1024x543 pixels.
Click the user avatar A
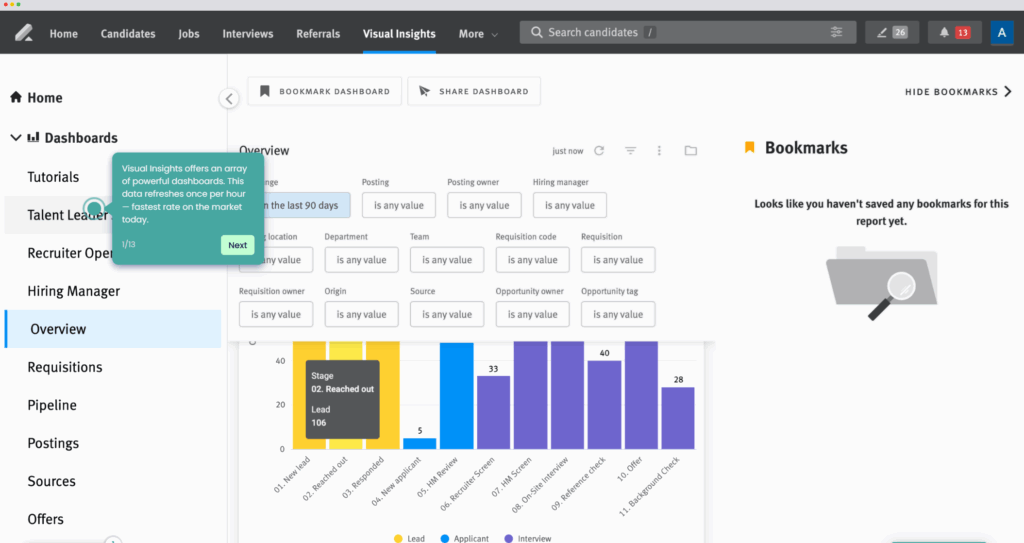coord(1002,32)
